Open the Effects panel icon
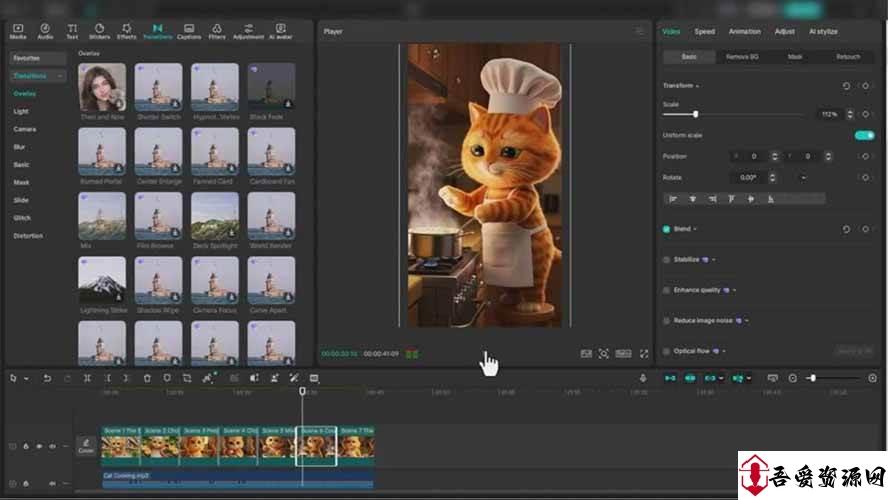 click(x=126, y=30)
